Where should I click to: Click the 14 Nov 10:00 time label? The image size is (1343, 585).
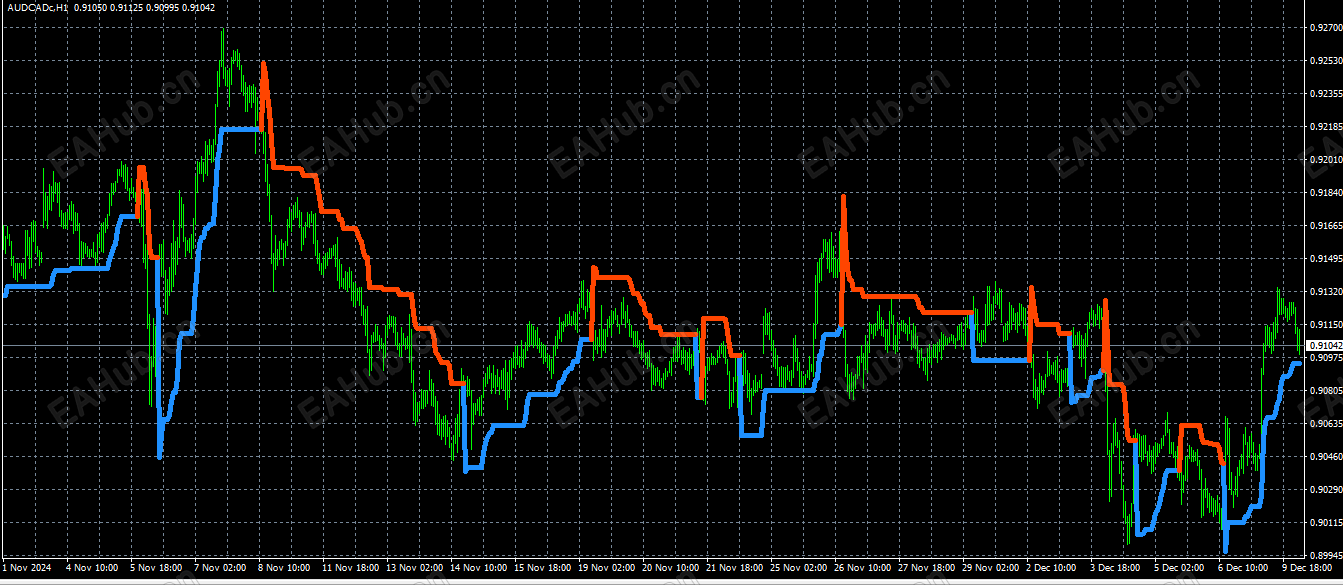click(479, 567)
